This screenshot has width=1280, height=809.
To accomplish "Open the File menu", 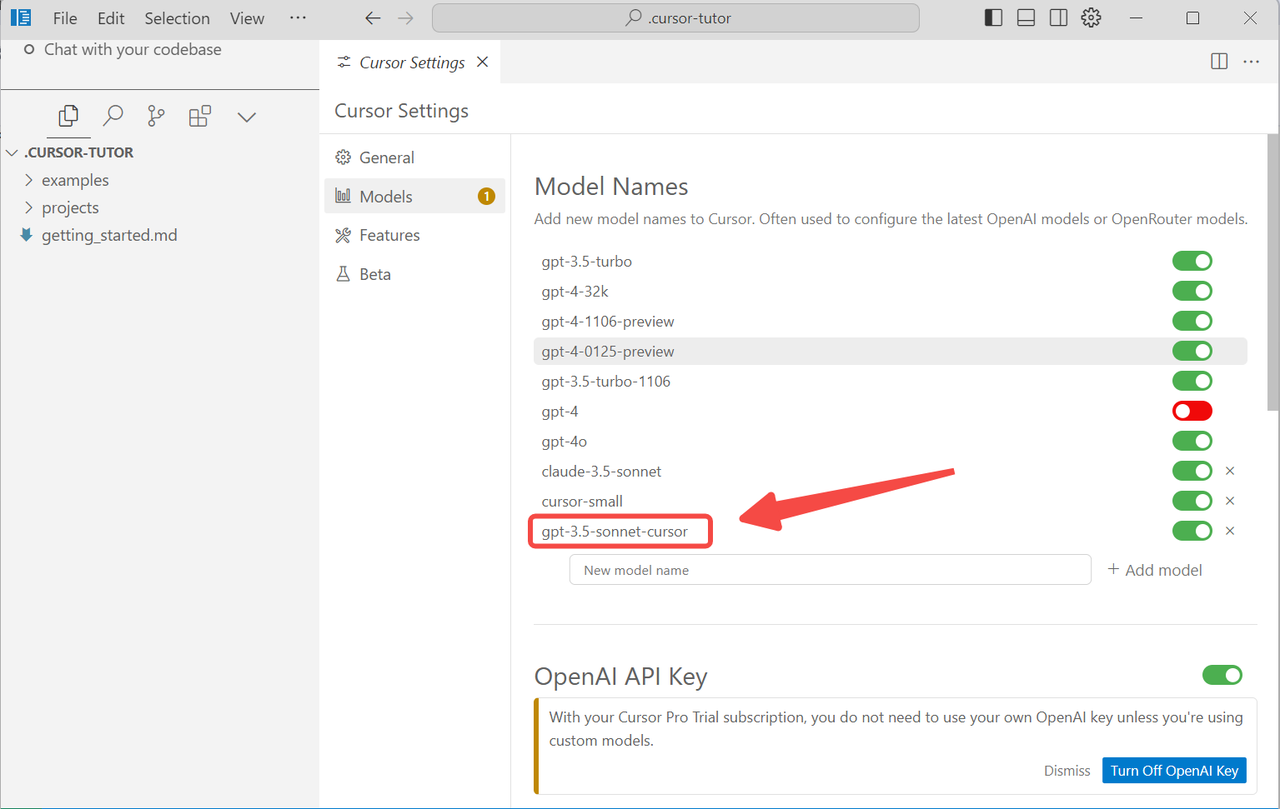I will tap(65, 18).
